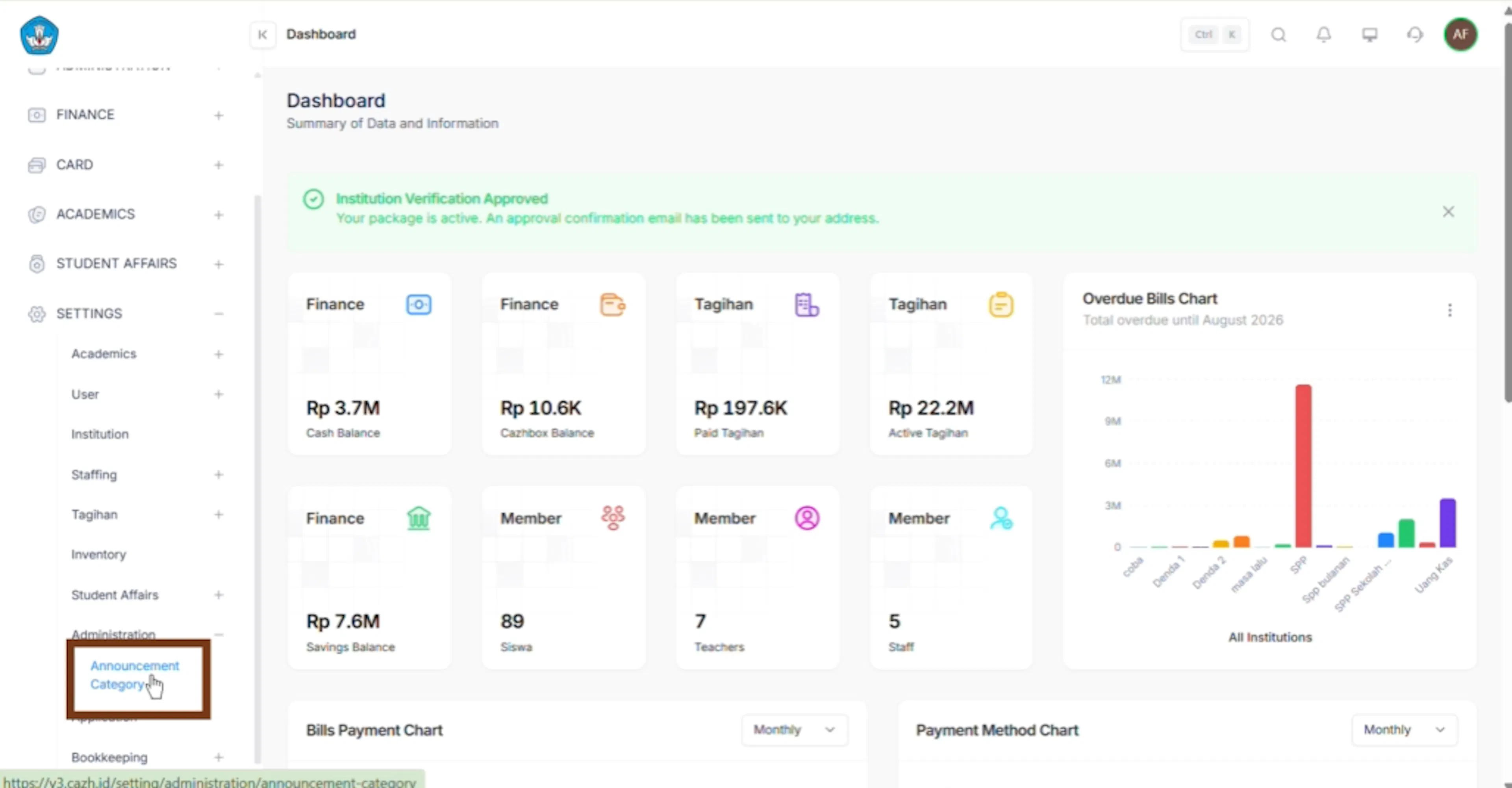Expand the STUDENT AFFAIRS menu section

point(219,264)
